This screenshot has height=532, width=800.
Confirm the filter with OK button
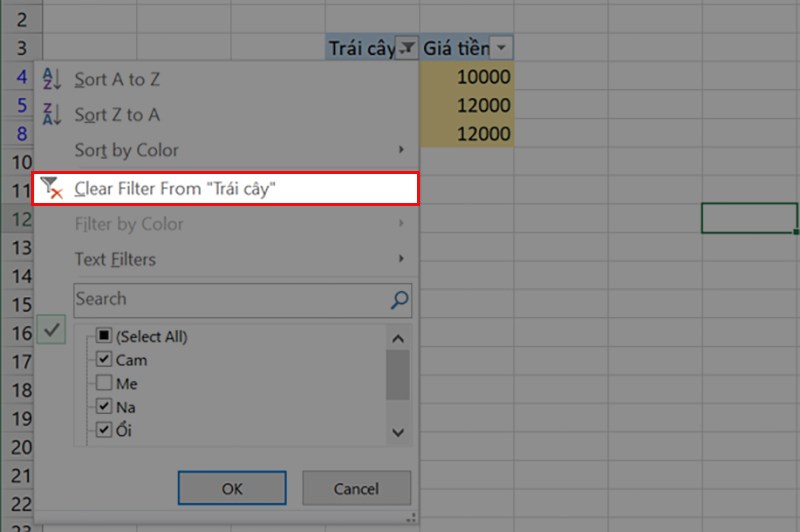(232, 488)
